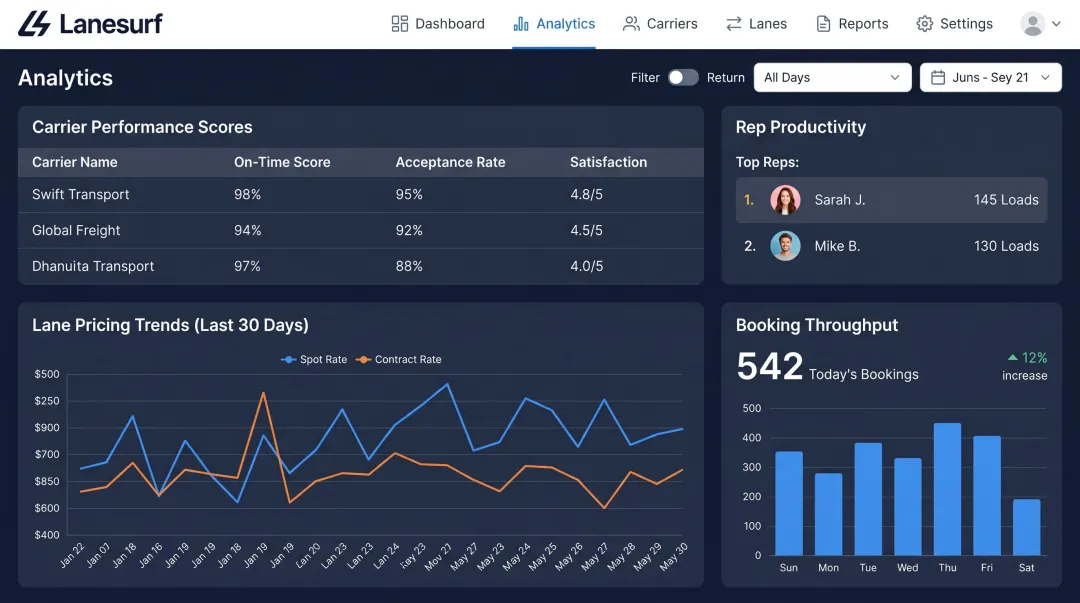
Task: Click the Lanesurf logo icon
Action: point(34,23)
